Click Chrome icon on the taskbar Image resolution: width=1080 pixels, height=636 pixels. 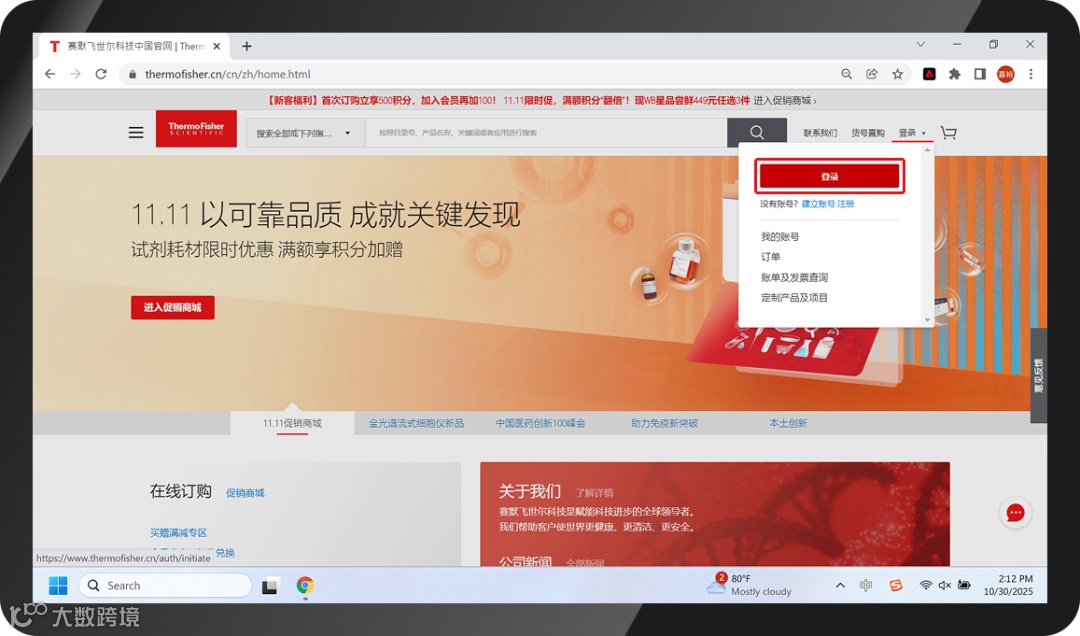tap(305, 586)
